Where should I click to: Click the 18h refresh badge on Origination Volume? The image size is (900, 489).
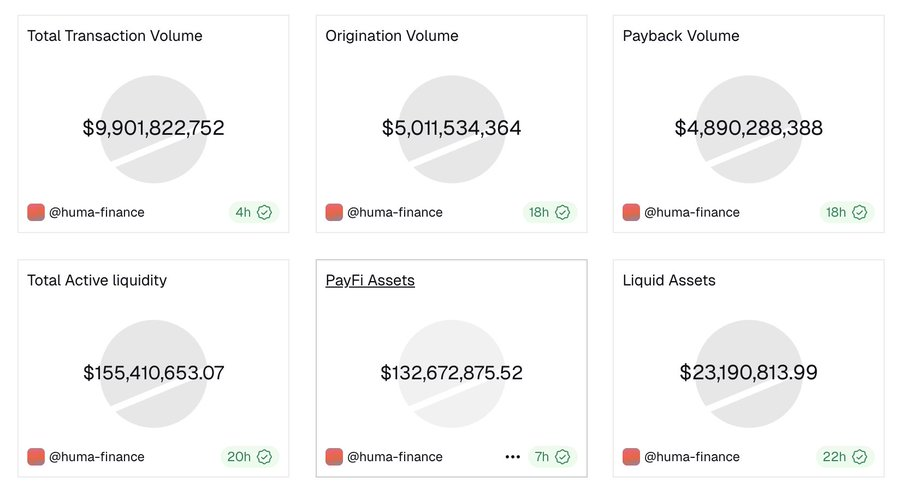tap(548, 212)
